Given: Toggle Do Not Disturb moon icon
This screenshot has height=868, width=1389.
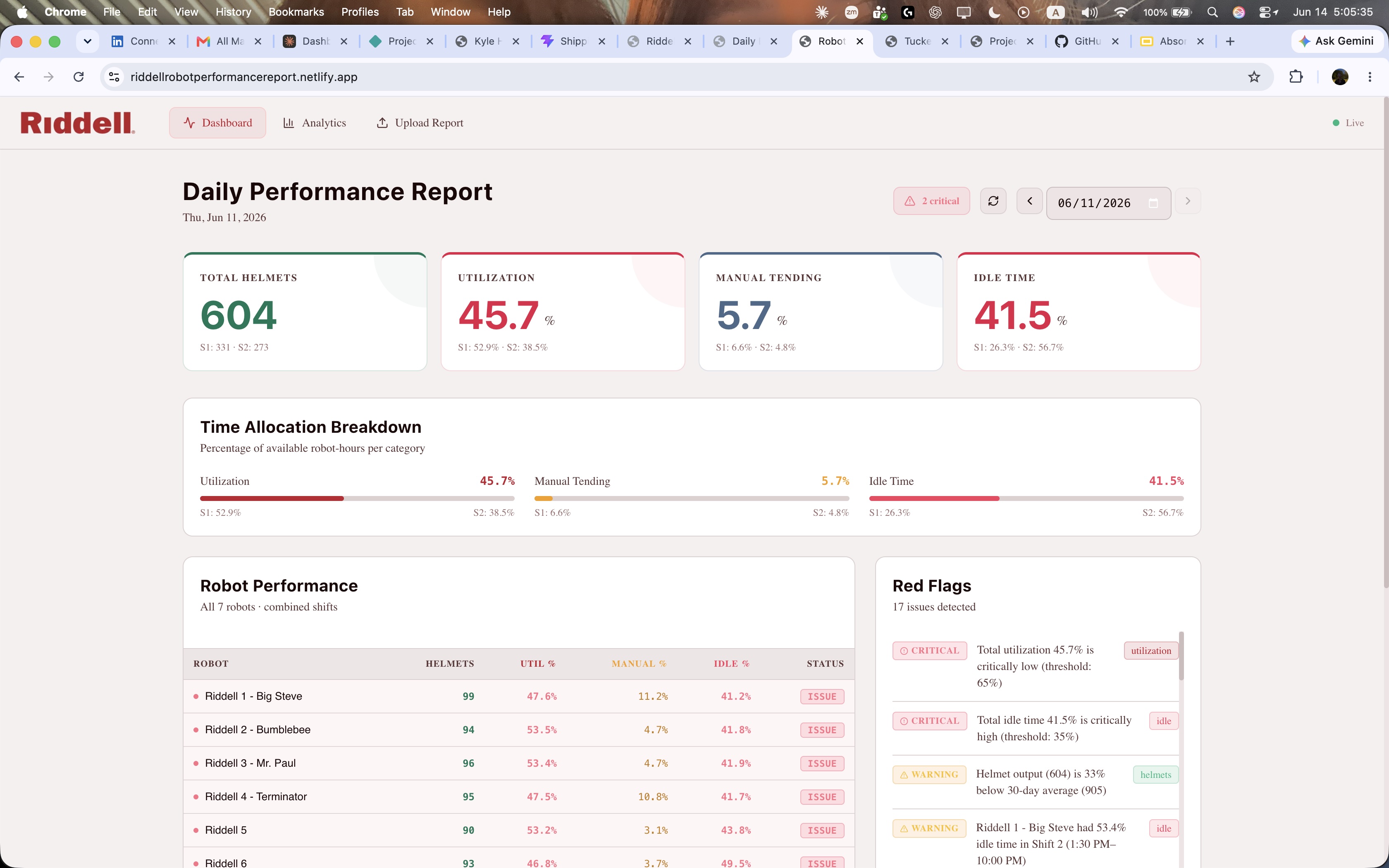Looking at the screenshot, I should pos(995,12).
